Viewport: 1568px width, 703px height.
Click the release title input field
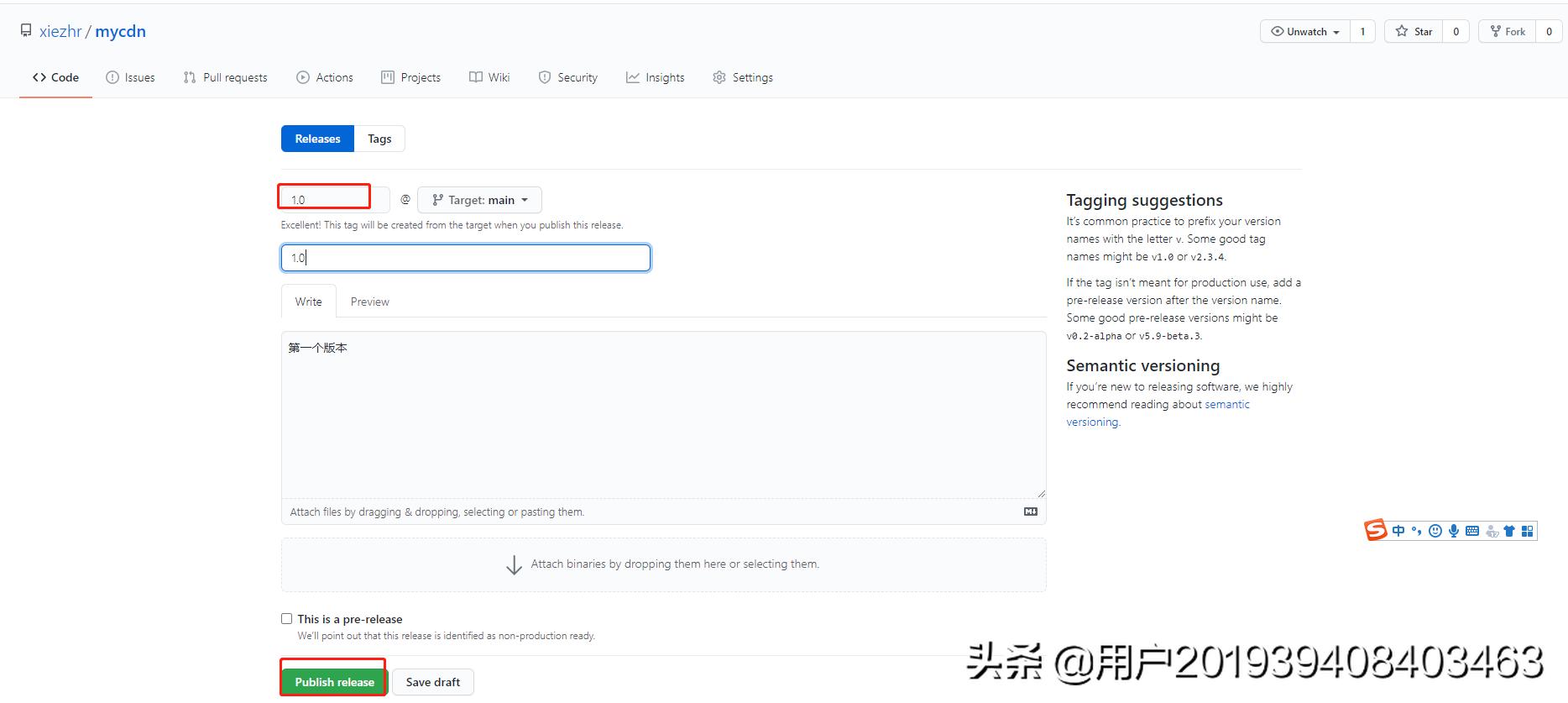466,258
